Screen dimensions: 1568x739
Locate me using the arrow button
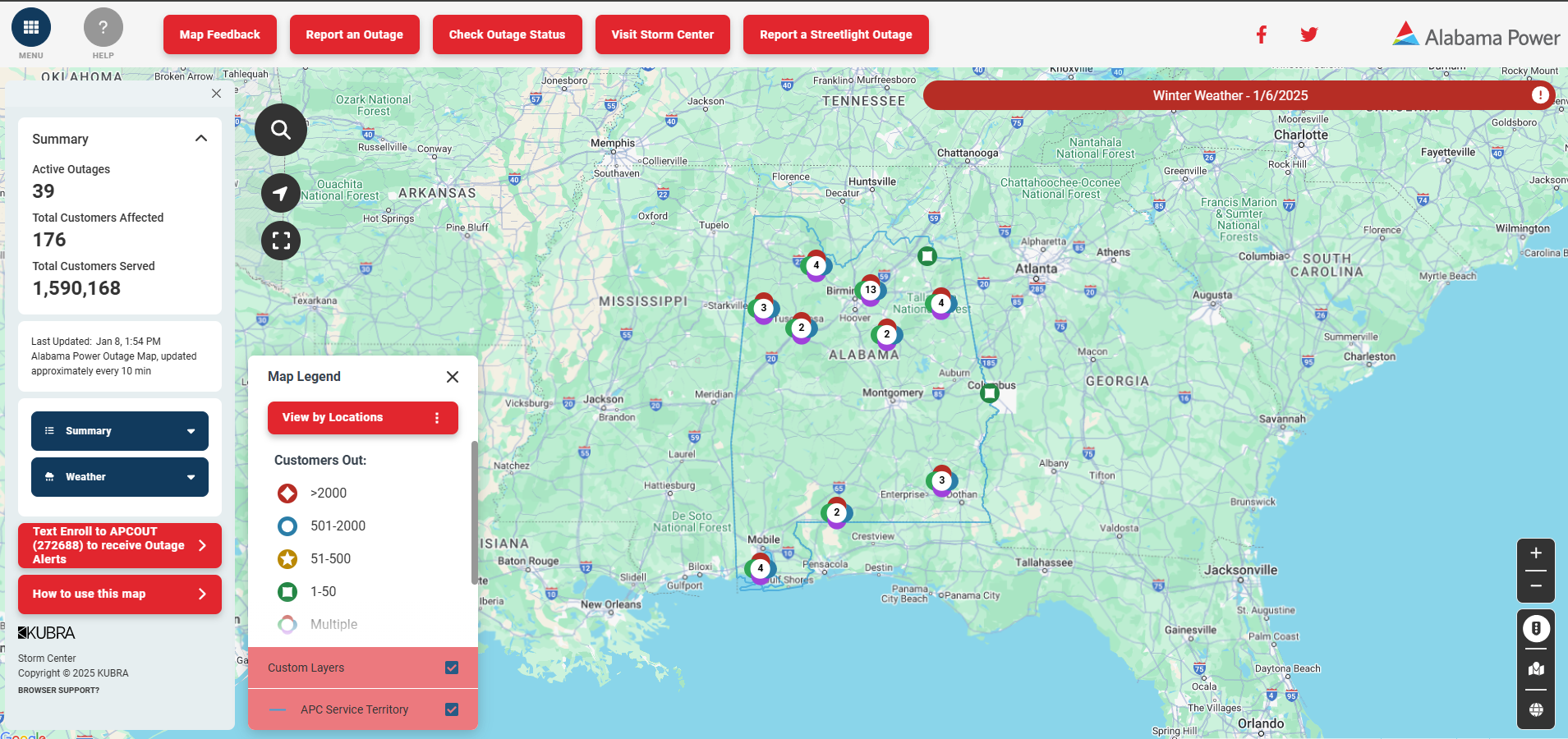pos(281,193)
